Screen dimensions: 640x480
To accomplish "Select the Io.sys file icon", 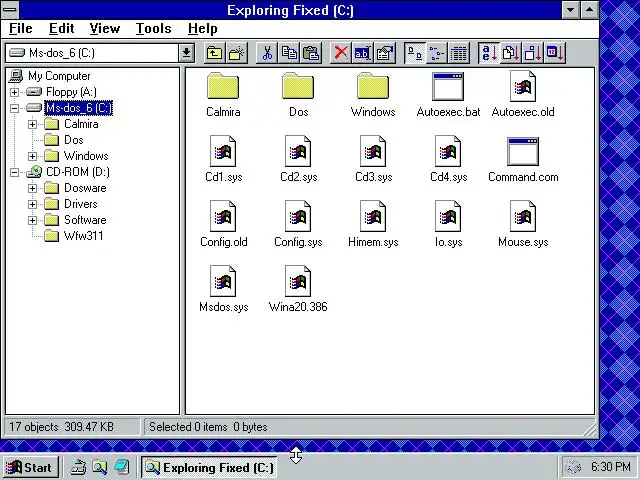I will coord(448,216).
